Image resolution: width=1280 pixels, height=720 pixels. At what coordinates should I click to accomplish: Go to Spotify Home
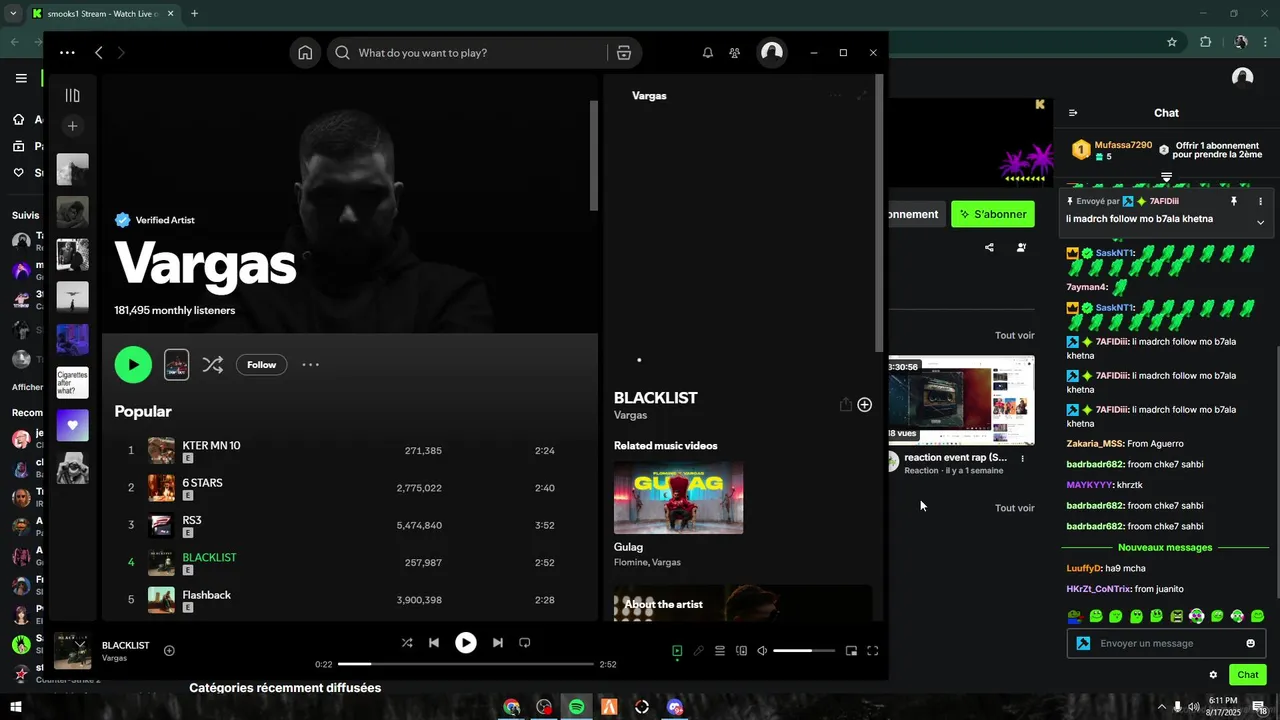tap(305, 53)
